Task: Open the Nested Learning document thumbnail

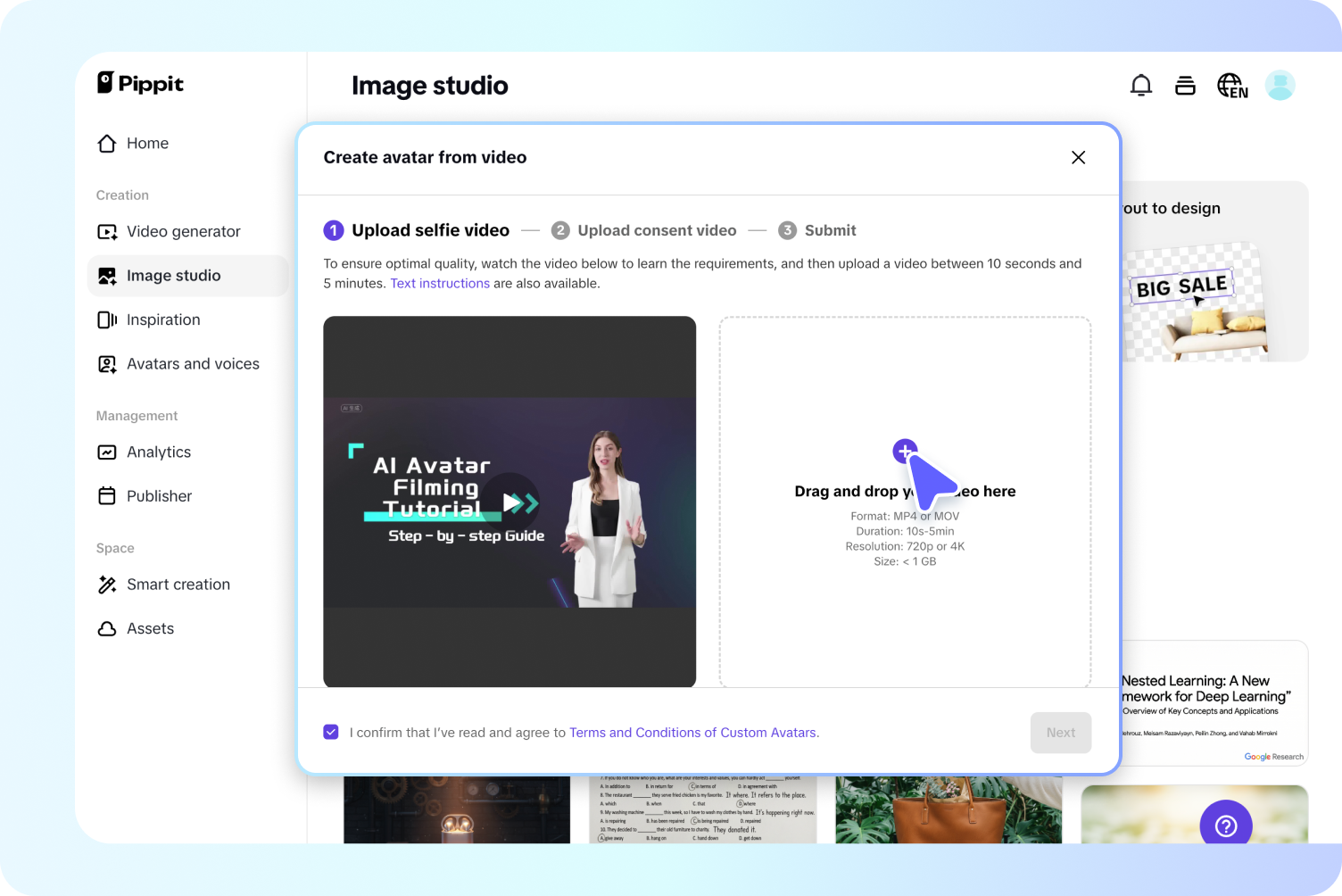Action: tap(1214, 703)
